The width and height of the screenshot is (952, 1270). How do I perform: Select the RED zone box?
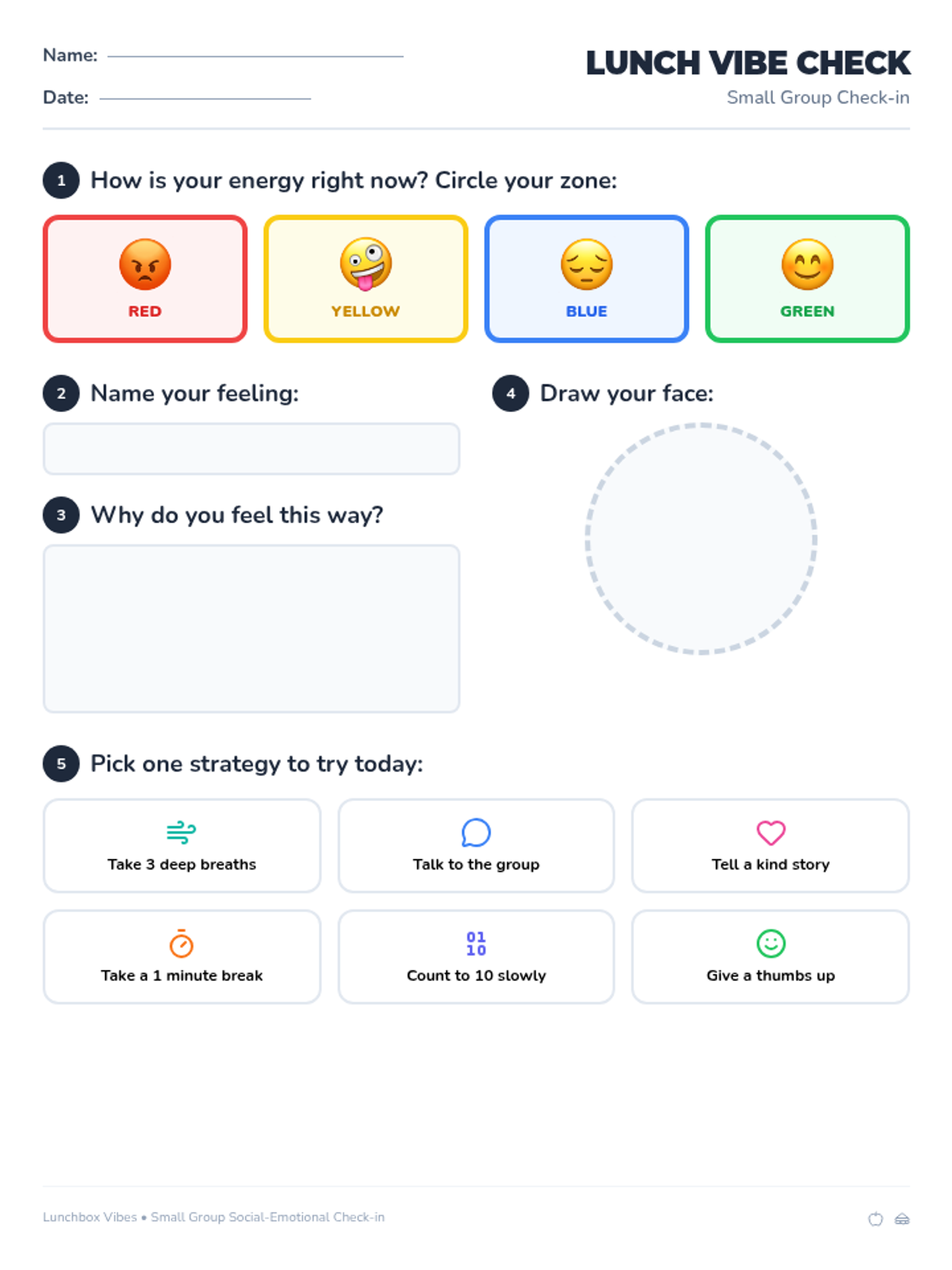pyautogui.click(x=145, y=279)
